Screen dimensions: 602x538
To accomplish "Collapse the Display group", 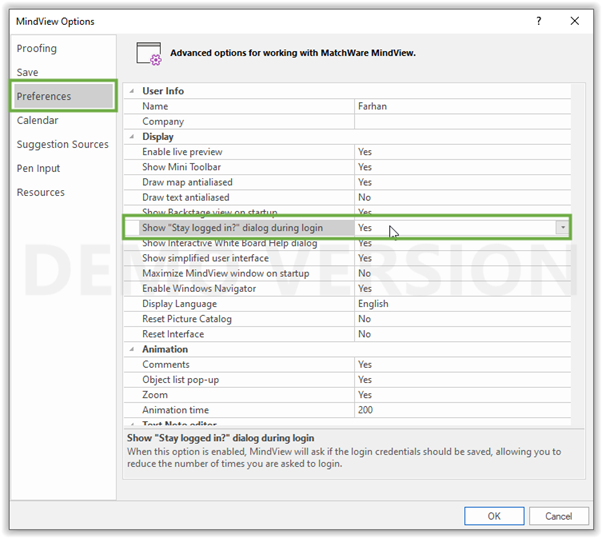I will coord(132,137).
